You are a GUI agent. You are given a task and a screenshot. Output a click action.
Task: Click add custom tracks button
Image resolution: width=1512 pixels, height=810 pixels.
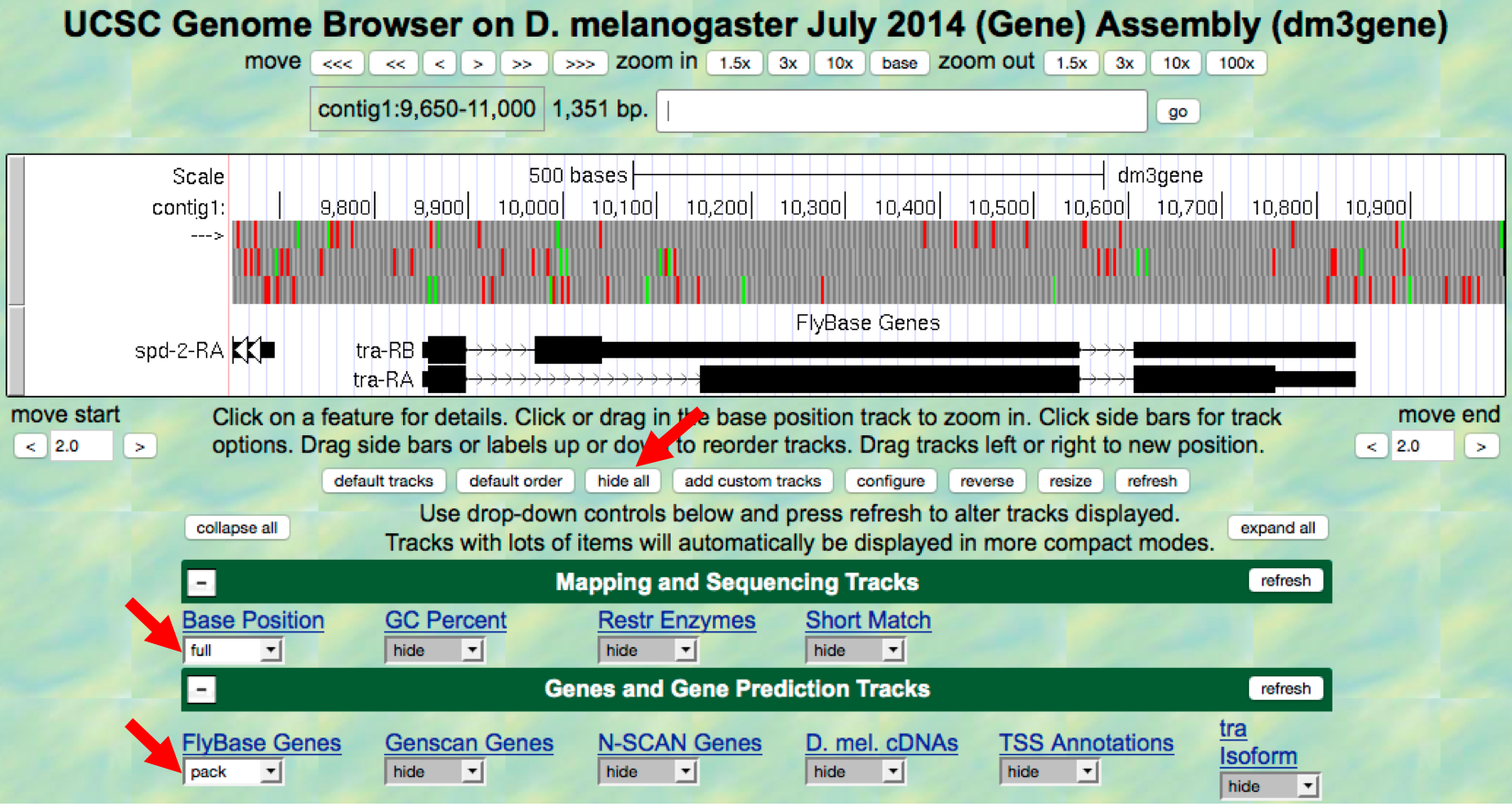click(752, 481)
